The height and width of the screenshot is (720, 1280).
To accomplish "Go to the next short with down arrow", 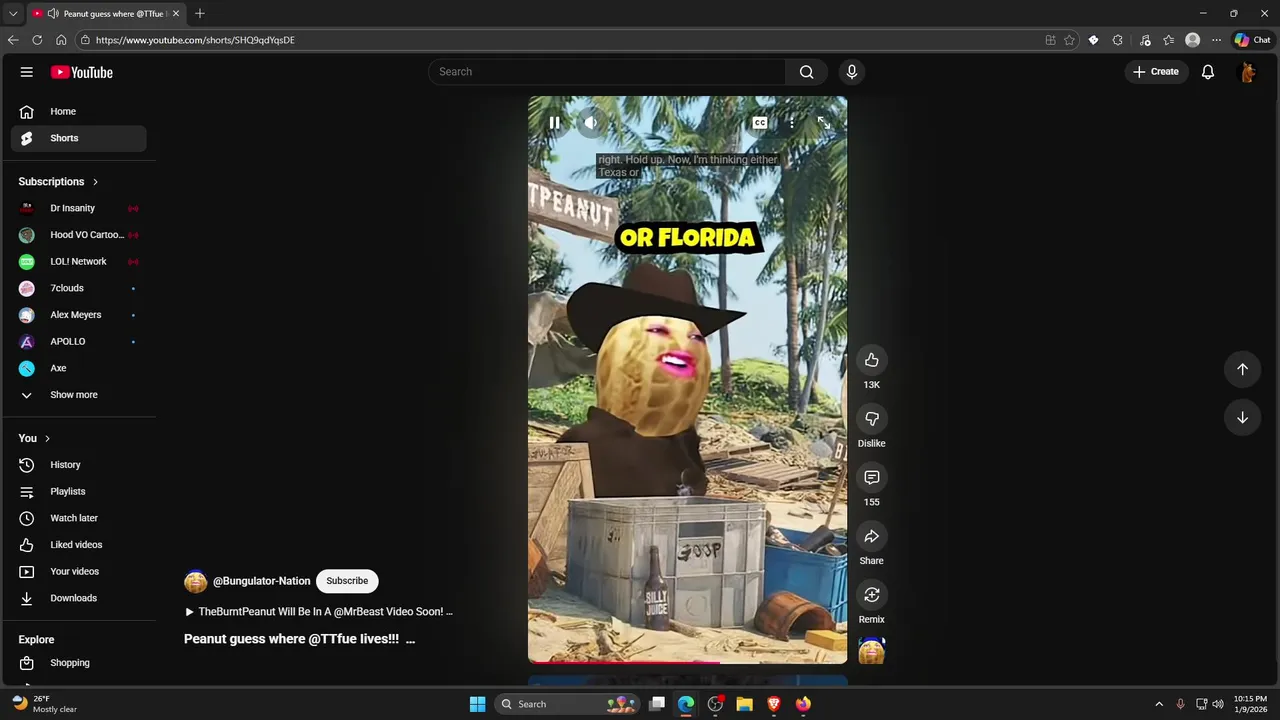I will [1242, 418].
